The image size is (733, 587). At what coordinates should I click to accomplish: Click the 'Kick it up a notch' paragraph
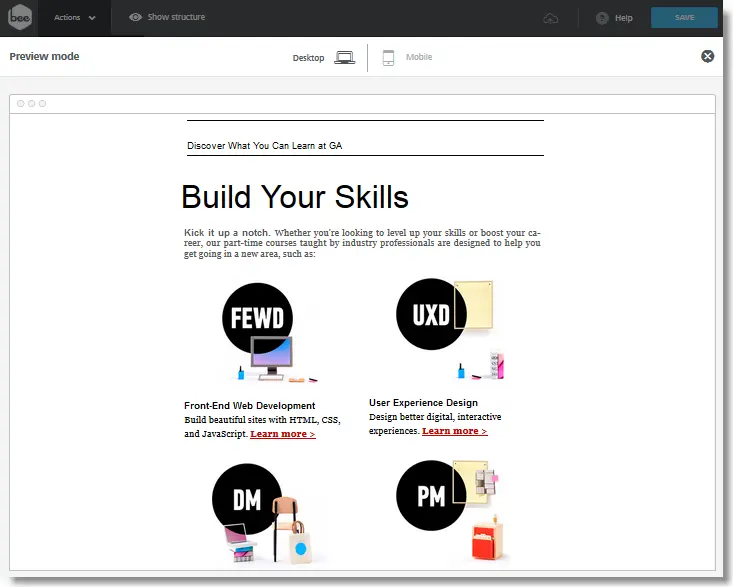pos(362,243)
